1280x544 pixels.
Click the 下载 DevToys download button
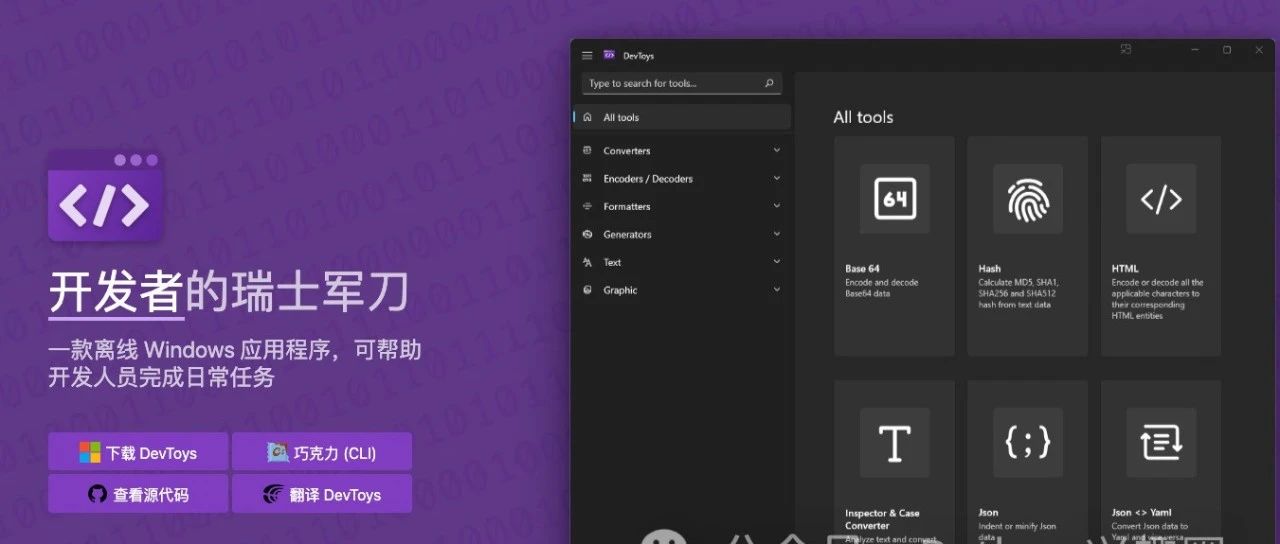(x=138, y=452)
